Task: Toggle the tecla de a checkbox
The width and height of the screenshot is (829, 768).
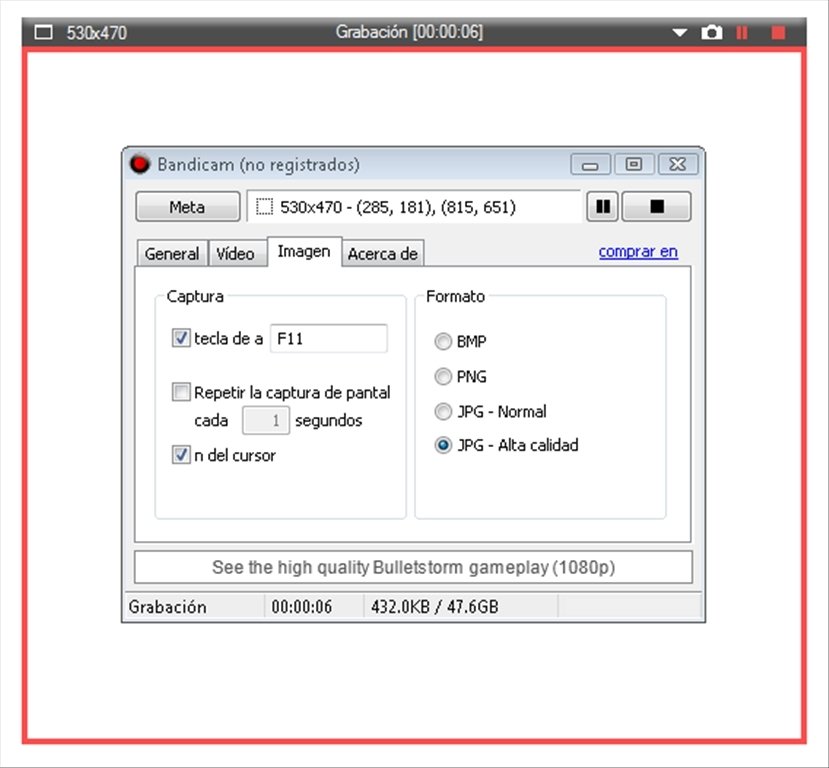Action: [181, 338]
